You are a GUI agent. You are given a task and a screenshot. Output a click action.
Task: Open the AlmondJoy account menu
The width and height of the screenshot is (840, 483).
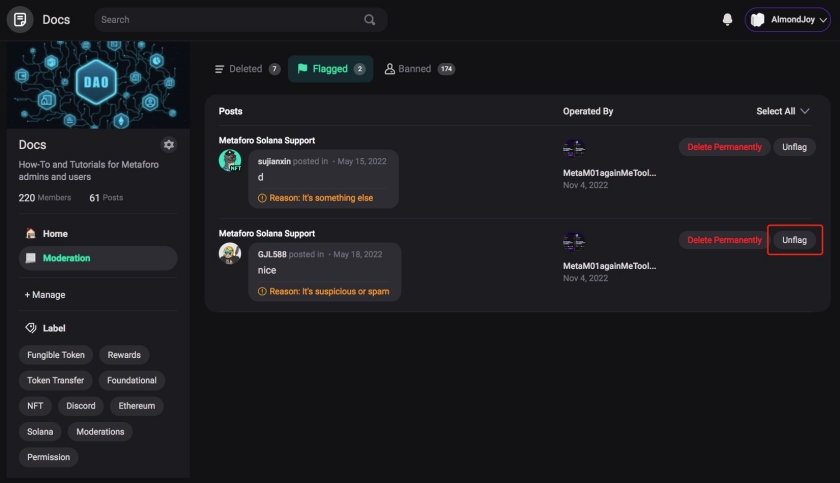coord(788,19)
